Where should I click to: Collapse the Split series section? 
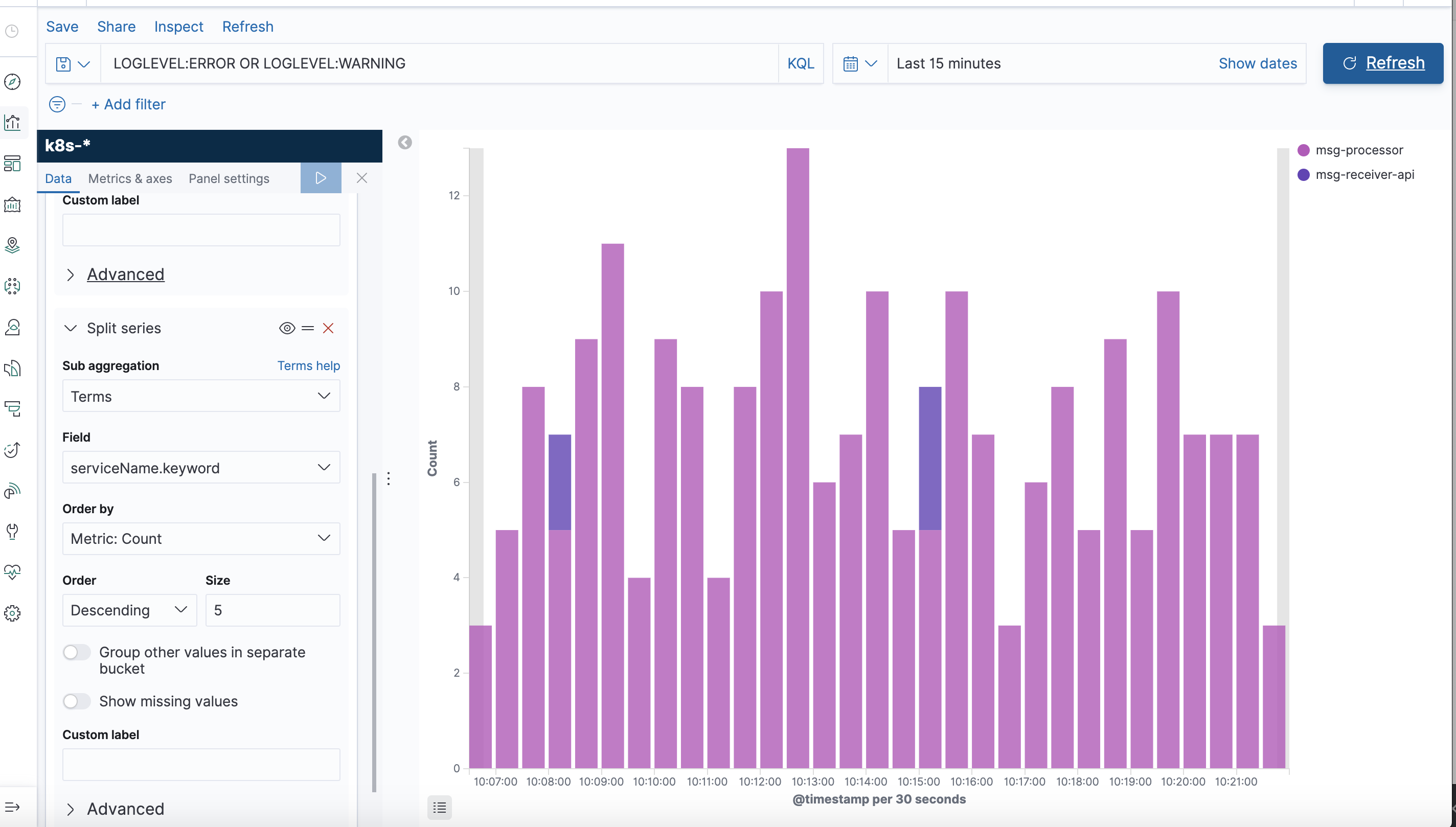pyautogui.click(x=71, y=328)
